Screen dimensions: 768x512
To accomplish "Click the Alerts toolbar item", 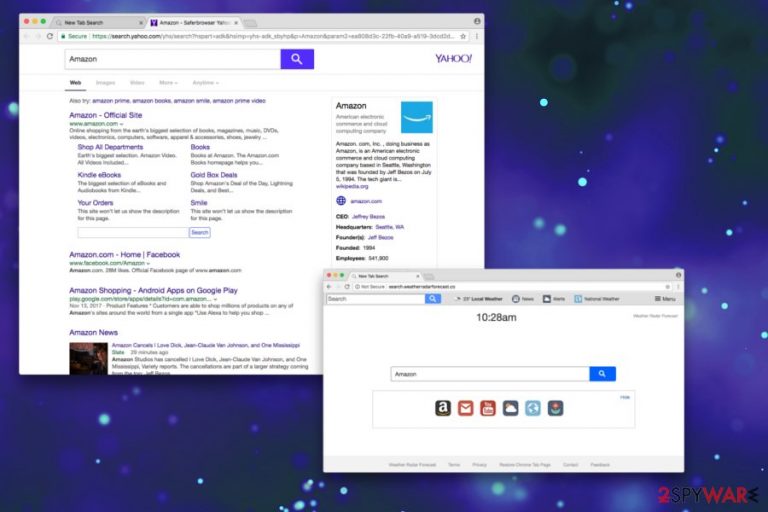I will click(554, 298).
